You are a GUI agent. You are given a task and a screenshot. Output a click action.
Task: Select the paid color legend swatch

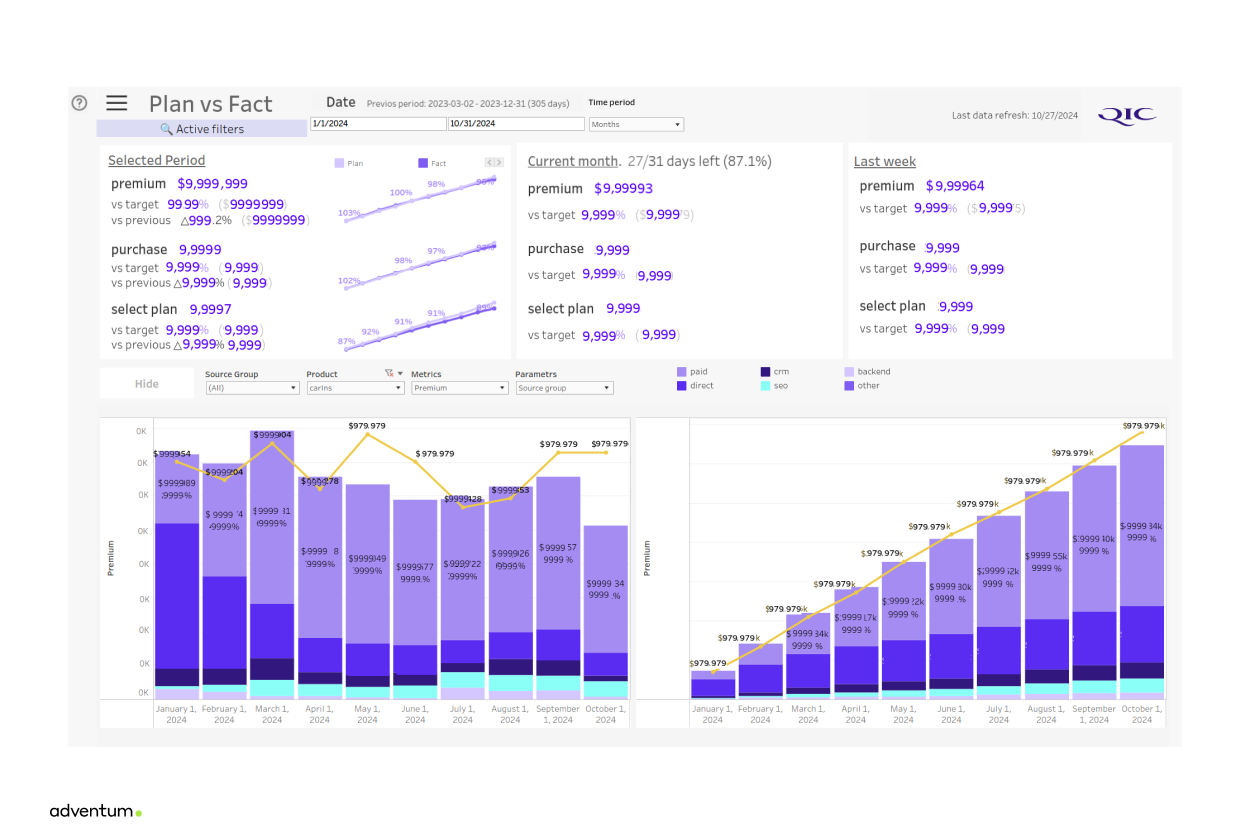click(x=682, y=371)
